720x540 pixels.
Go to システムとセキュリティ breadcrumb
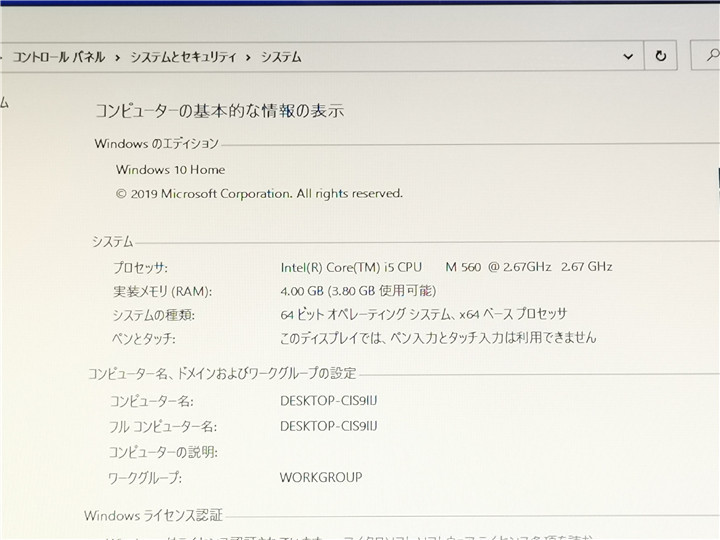(x=183, y=57)
